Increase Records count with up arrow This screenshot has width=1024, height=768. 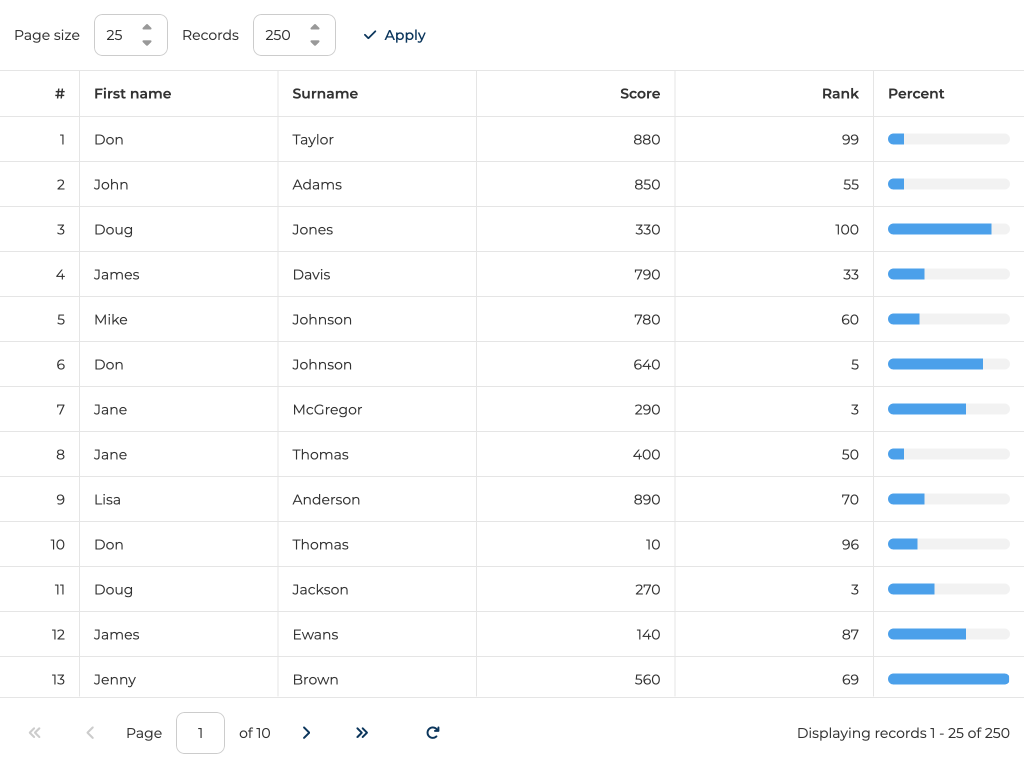pos(315,28)
